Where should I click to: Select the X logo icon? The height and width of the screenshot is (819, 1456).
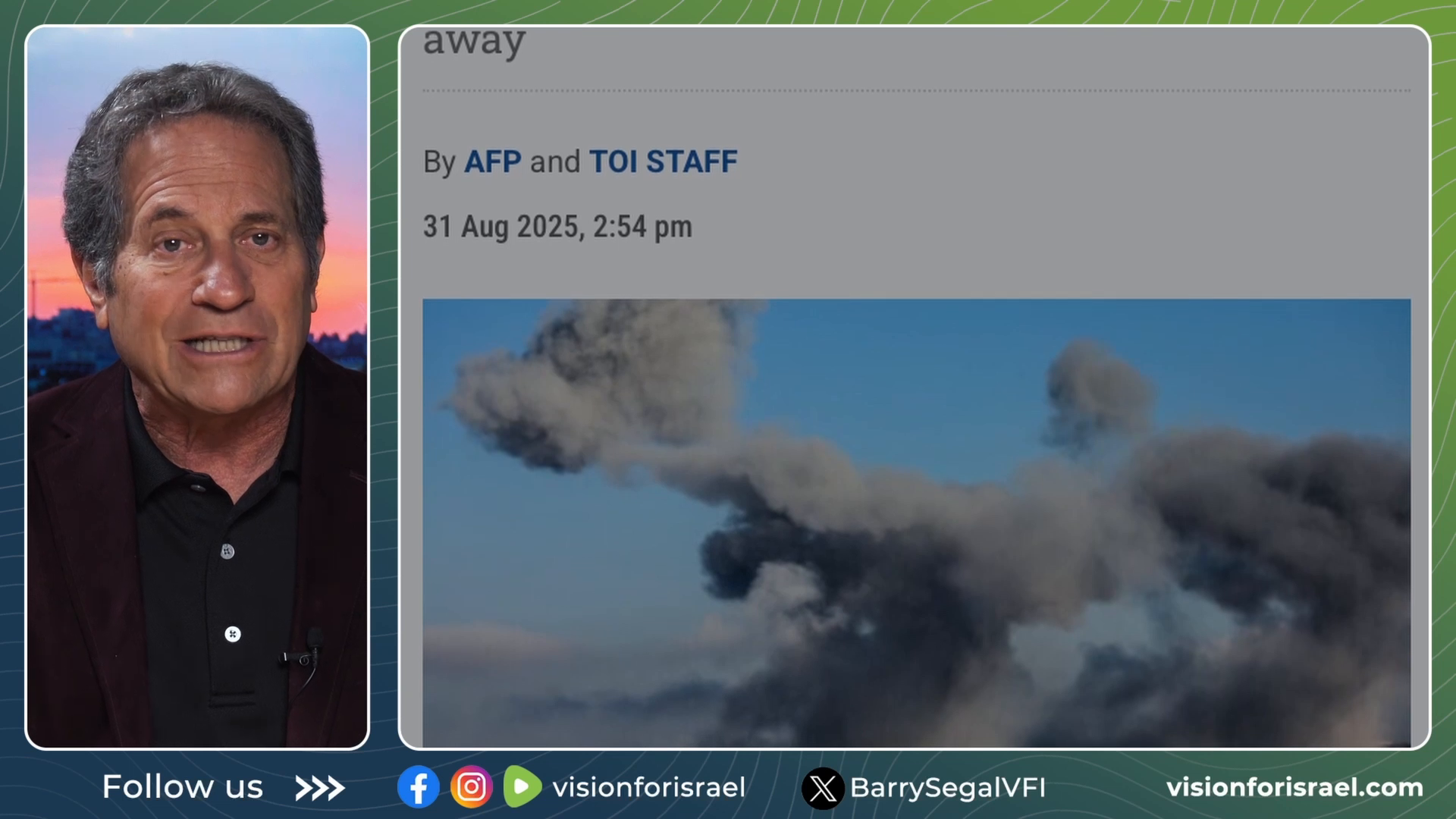click(x=823, y=789)
